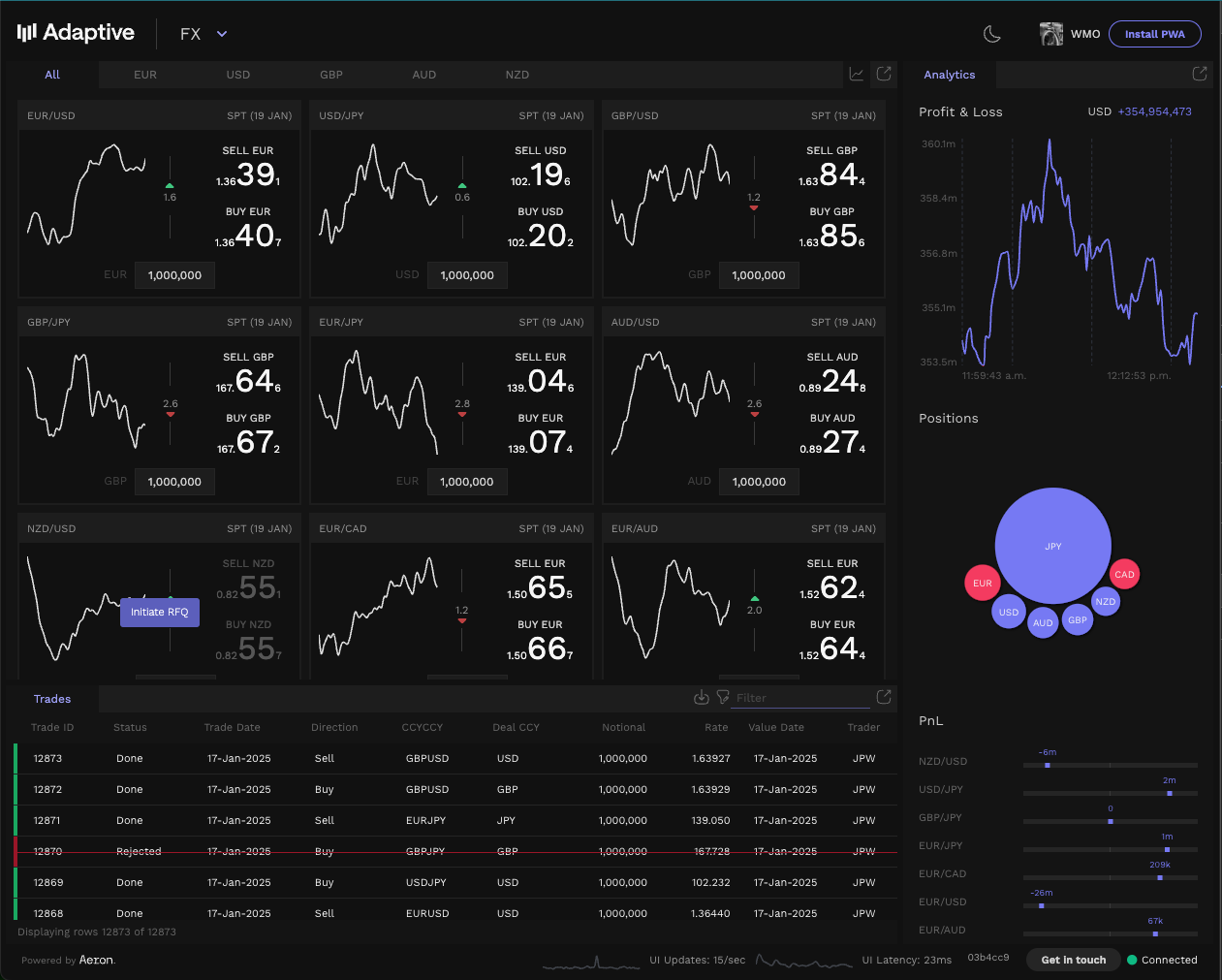Viewport: 1222px width, 980px height.
Task: Pop out the Analytics panel
Action: 1199,74
